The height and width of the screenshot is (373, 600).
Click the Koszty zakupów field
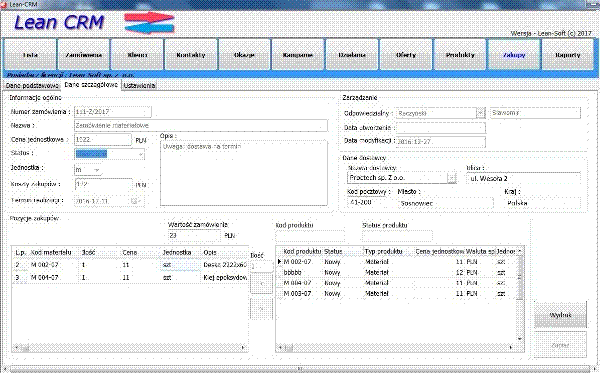coord(104,184)
